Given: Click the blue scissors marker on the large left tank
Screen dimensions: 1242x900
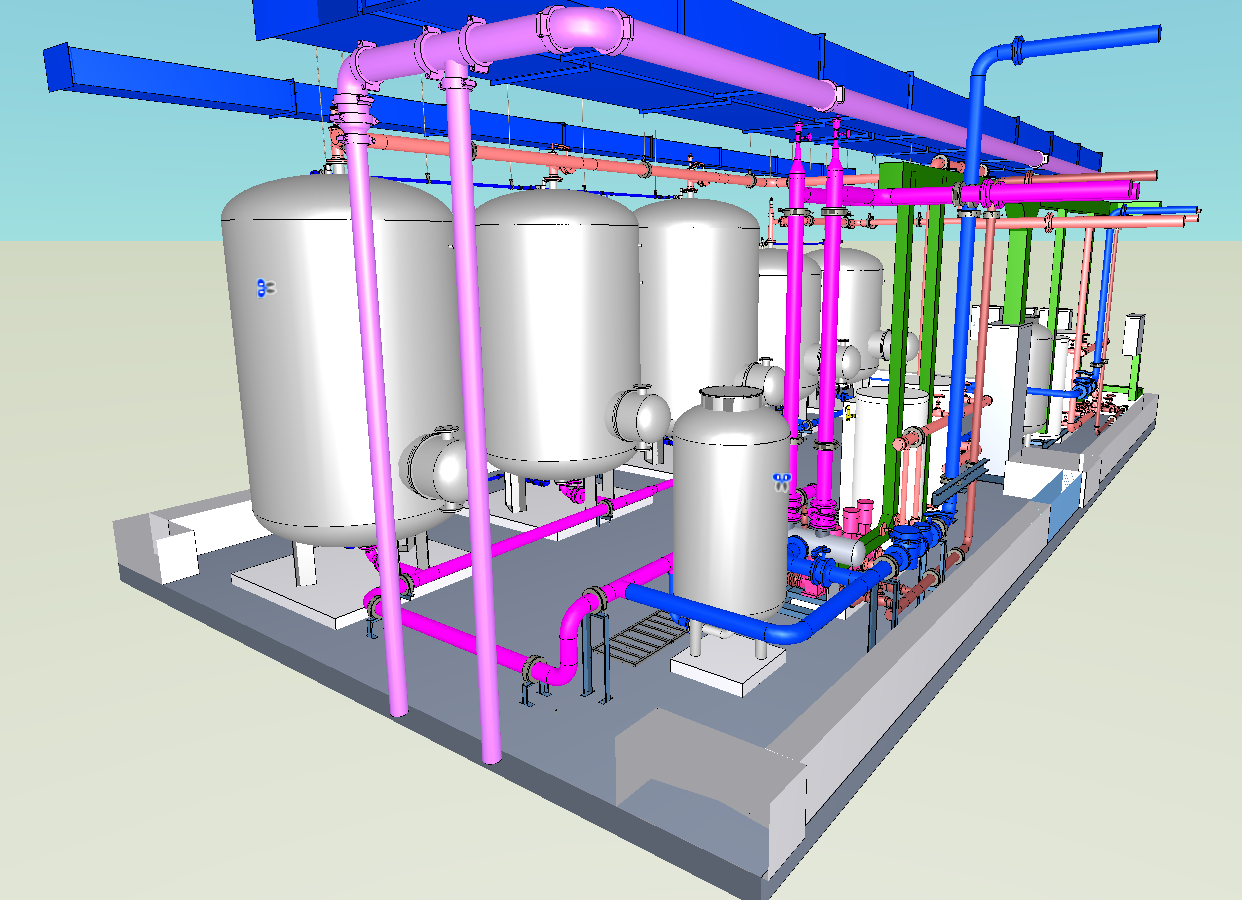Looking at the screenshot, I should (265, 287).
